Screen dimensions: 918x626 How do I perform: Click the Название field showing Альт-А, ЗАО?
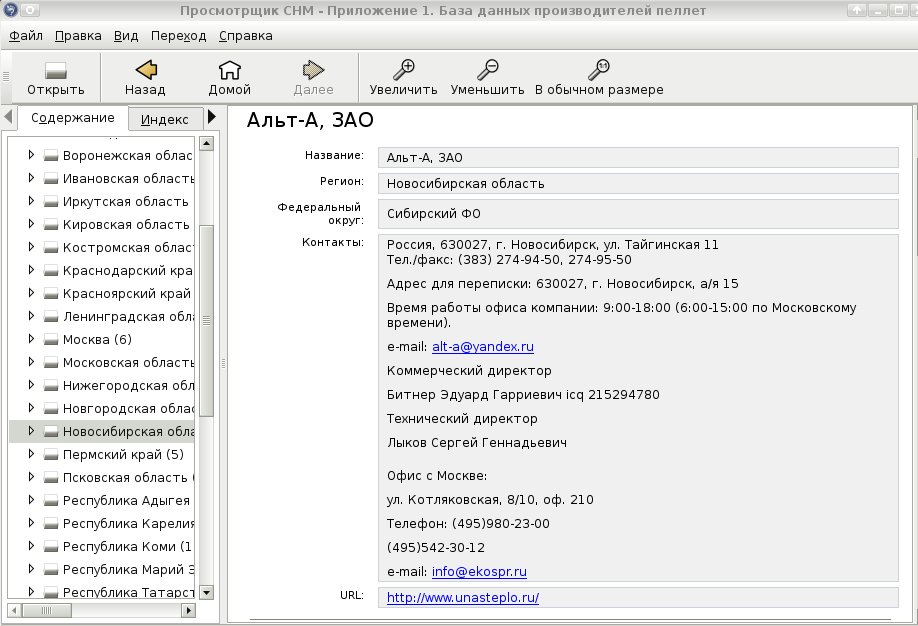pyautogui.click(x=638, y=158)
